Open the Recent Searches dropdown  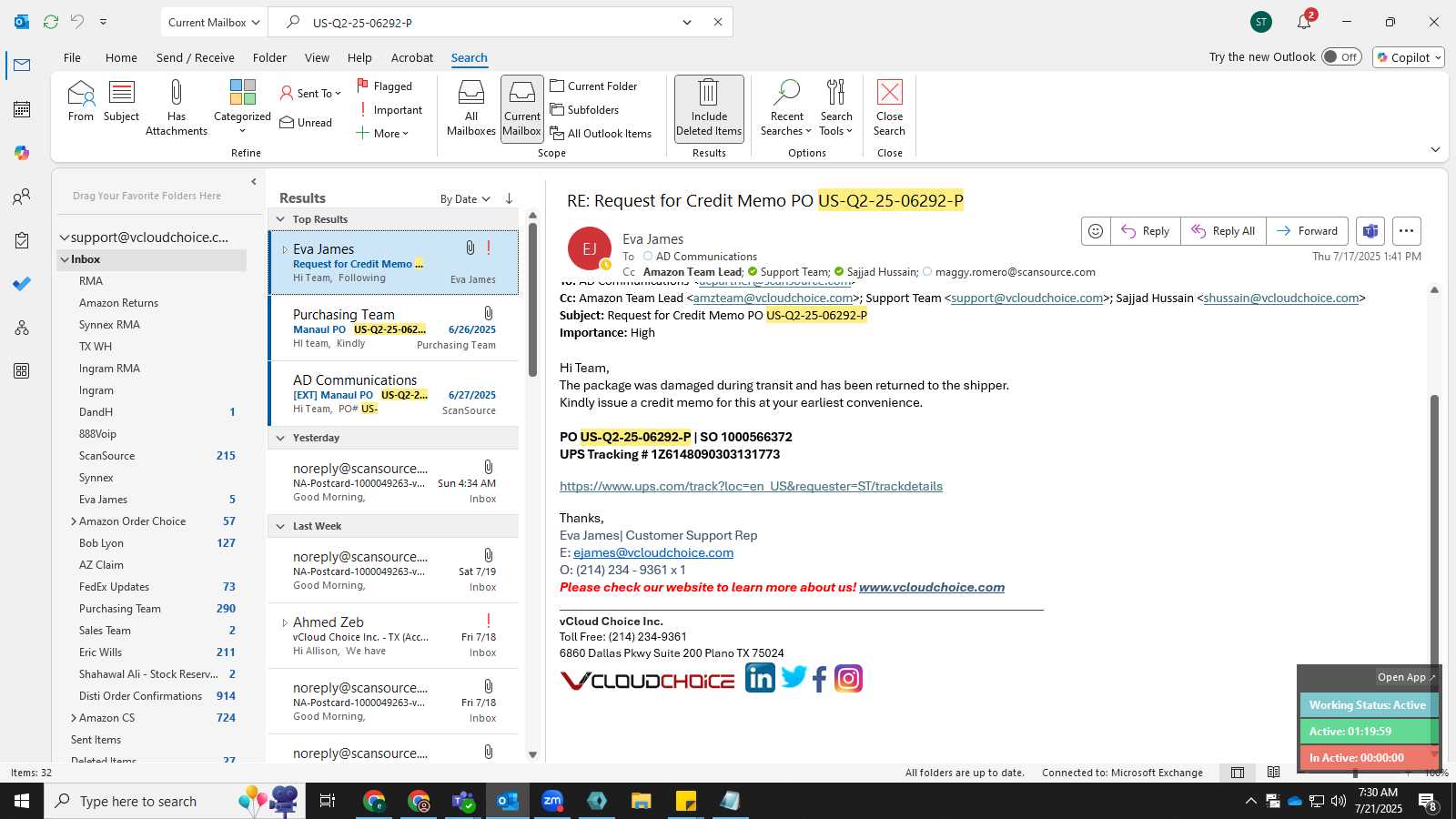(786, 108)
